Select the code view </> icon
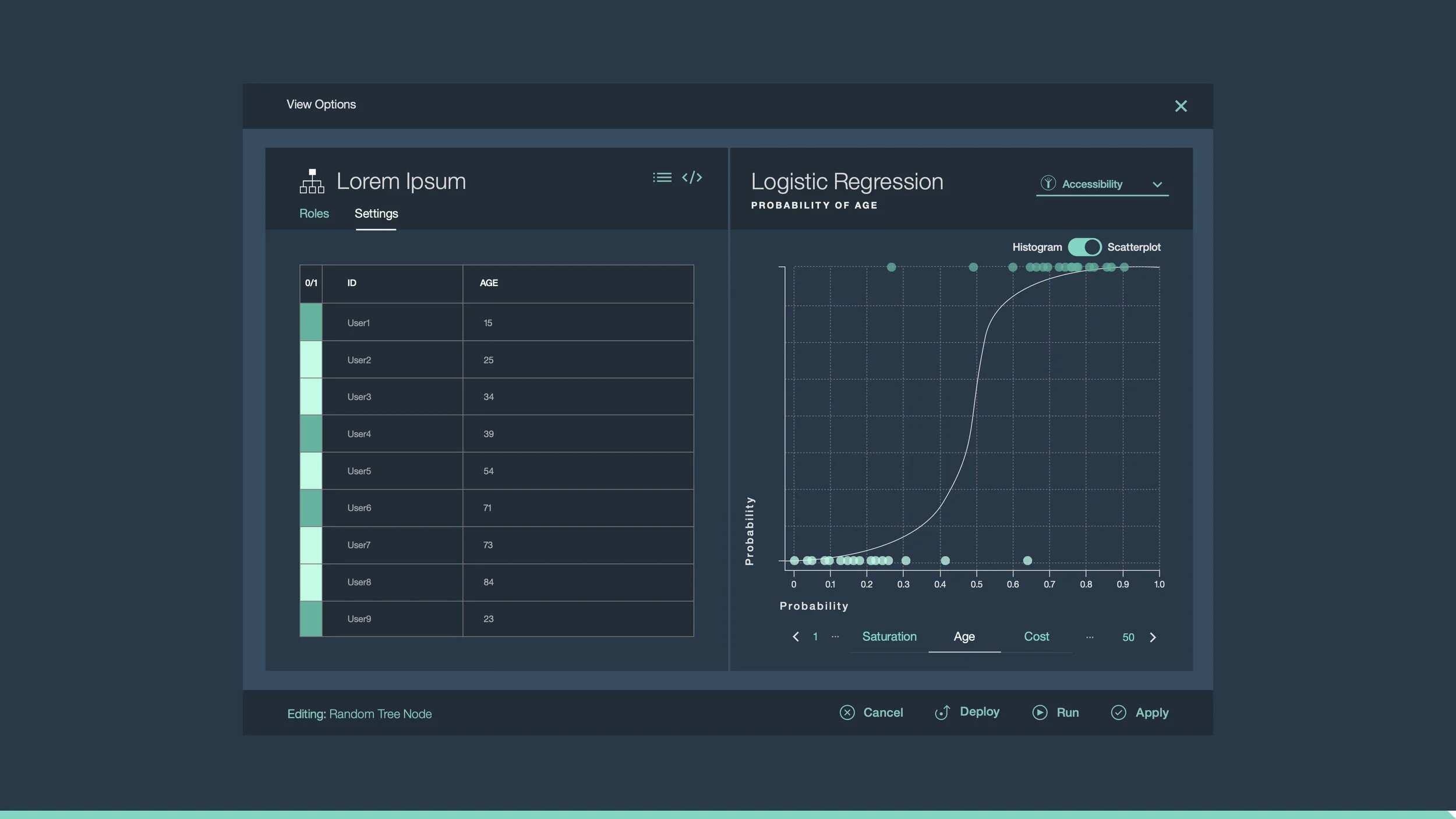Screen dimensions: 1456x819 coord(692,177)
